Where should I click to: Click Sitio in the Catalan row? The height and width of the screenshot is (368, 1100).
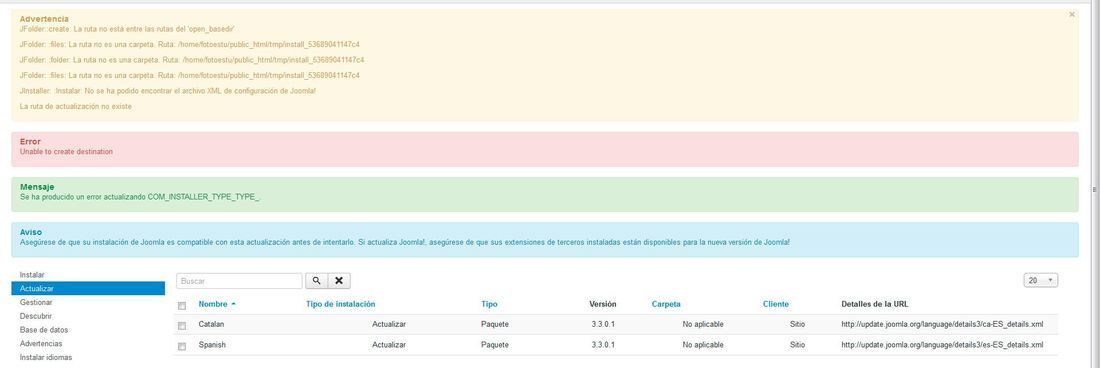(797, 325)
